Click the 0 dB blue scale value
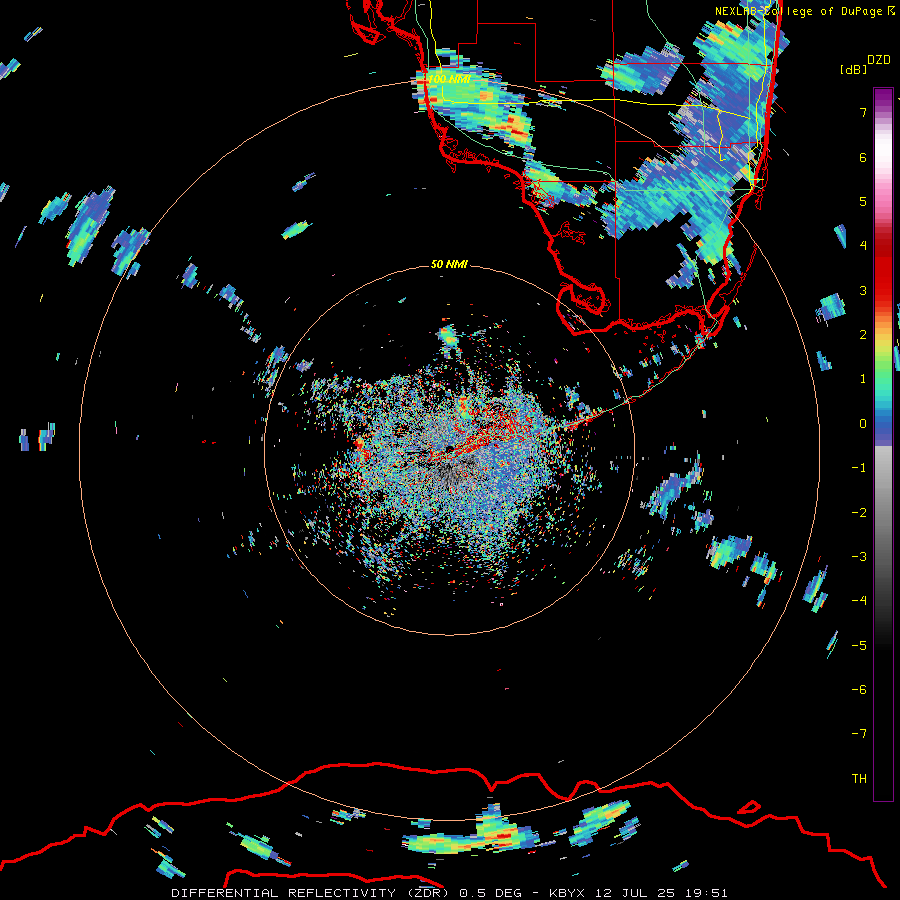This screenshot has height=900, width=900. pos(863,424)
